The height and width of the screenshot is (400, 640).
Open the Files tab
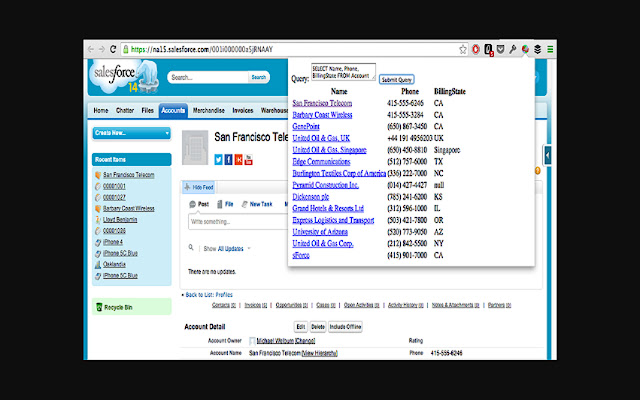pyautogui.click(x=147, y=110)
